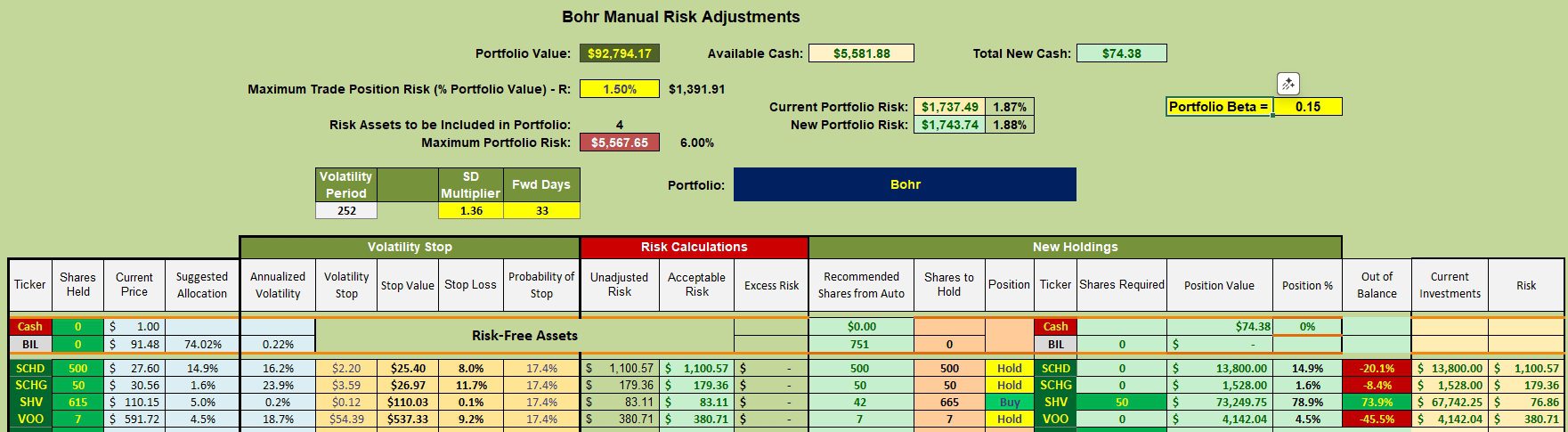This screenshot has width=1568, height=432.
Task: Click SCHG stop loss 11.7%
Action: click(x=471, y=385)
